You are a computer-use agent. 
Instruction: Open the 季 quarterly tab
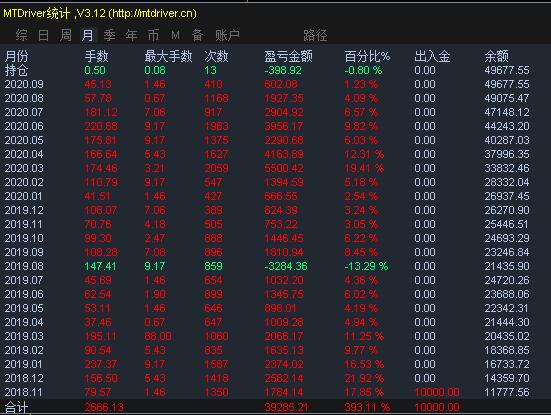click(x=109, y=35)
